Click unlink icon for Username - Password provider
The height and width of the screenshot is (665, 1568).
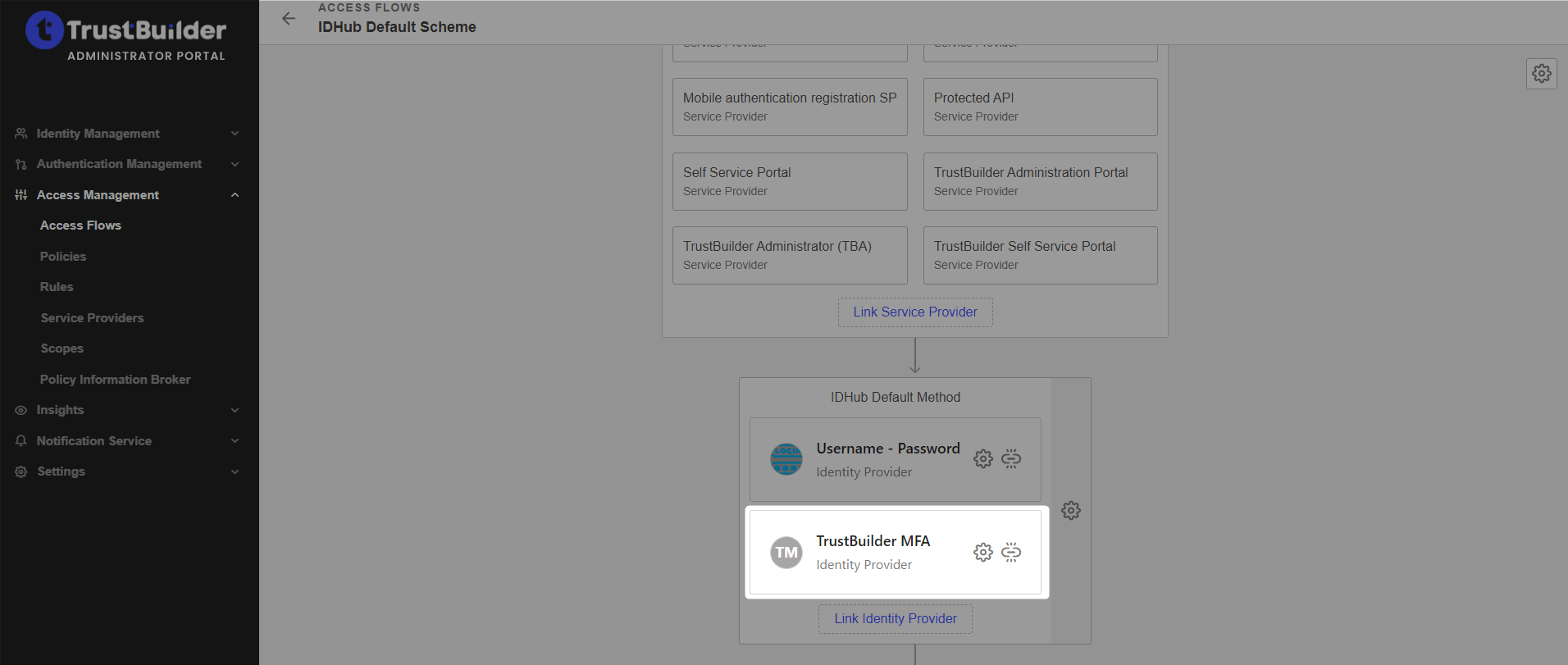(1011, 459)
